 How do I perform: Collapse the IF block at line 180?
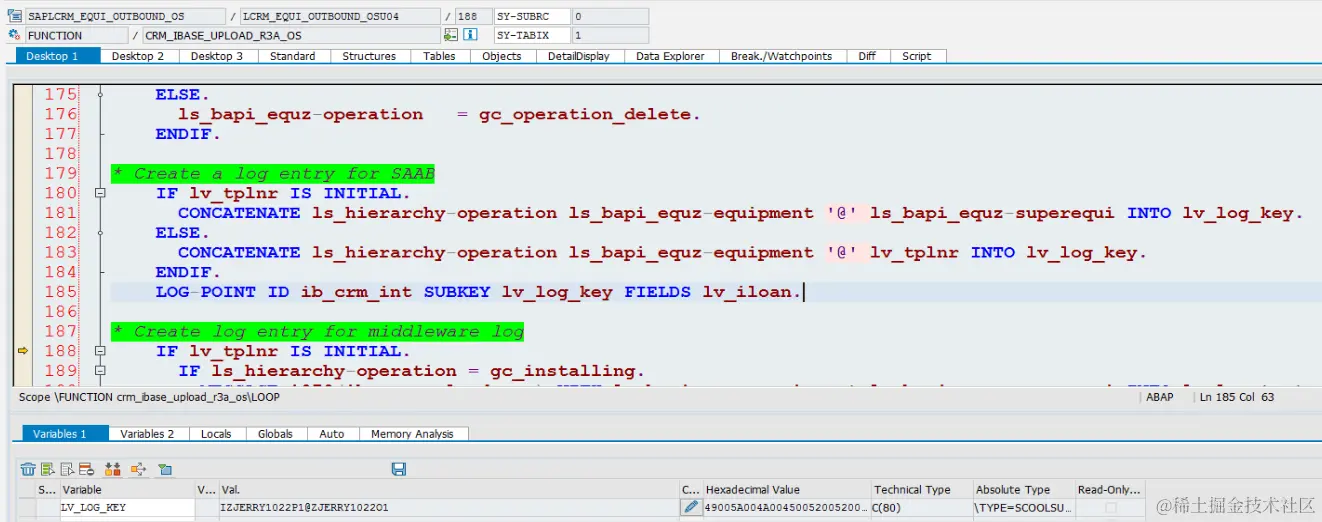[x=99, y=193]
